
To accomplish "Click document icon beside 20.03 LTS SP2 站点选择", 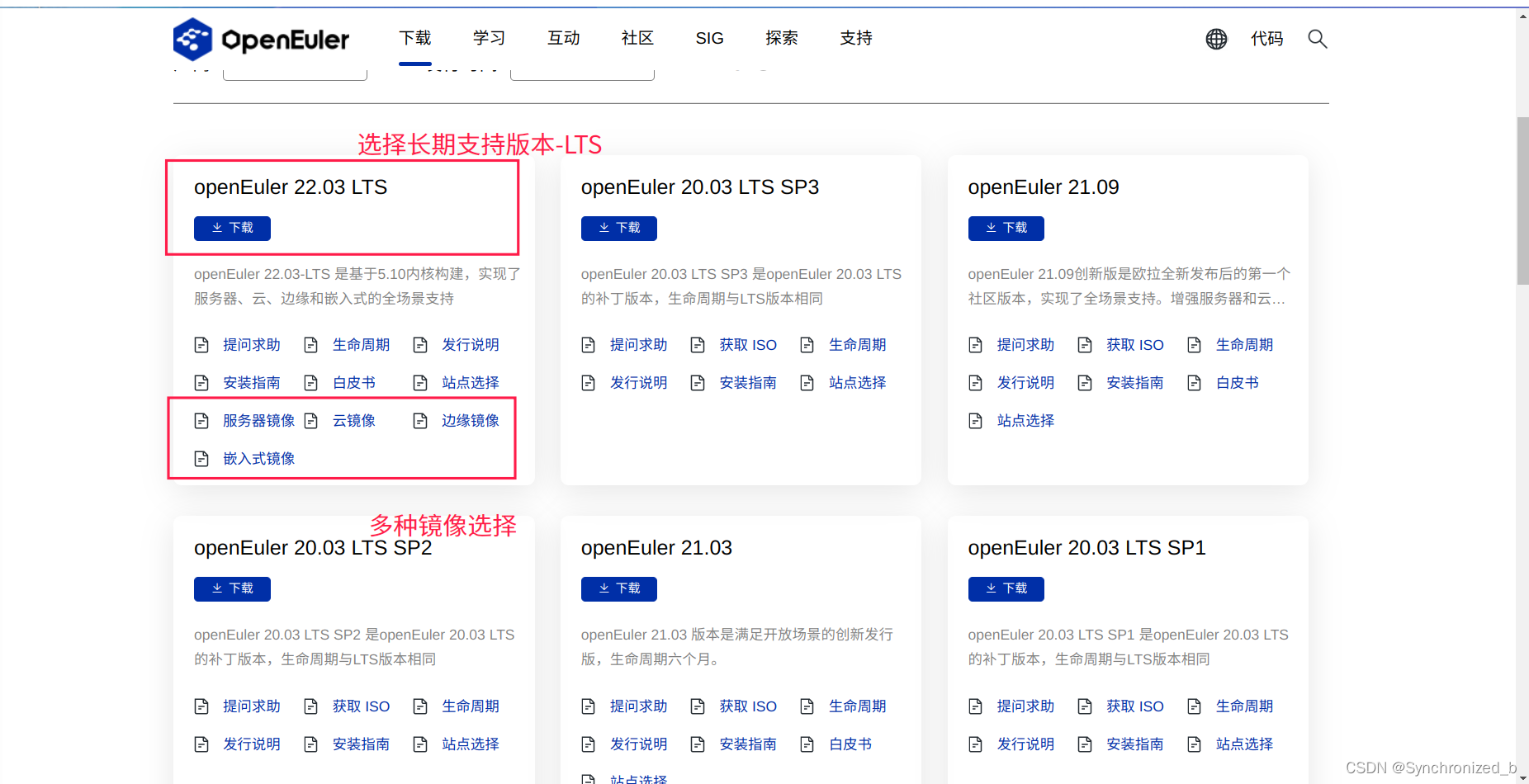I will (420, 744).
